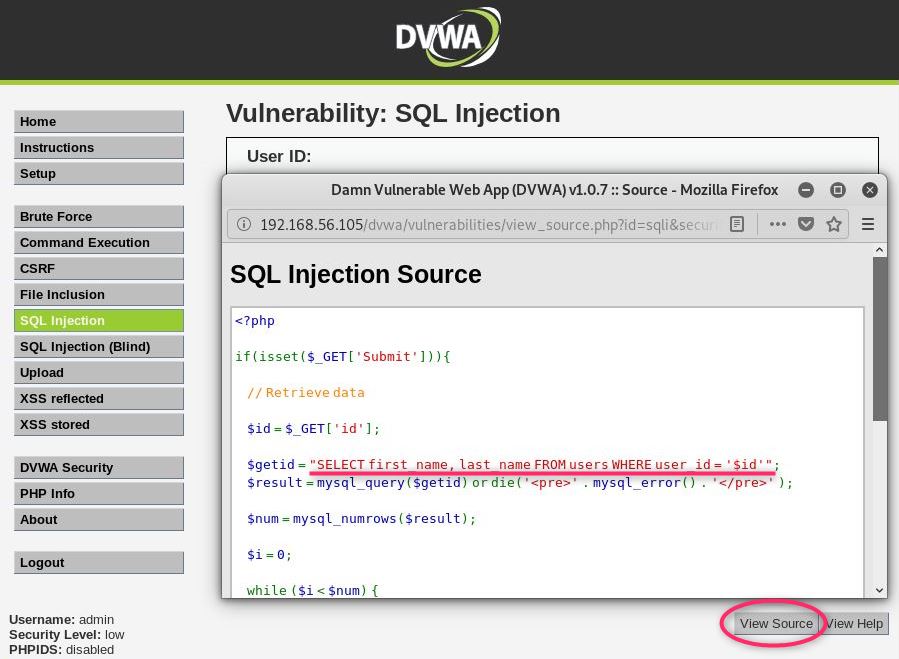The height and width of the screenshot is (659, 899).
Task: Open About page
Action: (x=99, y=520)
